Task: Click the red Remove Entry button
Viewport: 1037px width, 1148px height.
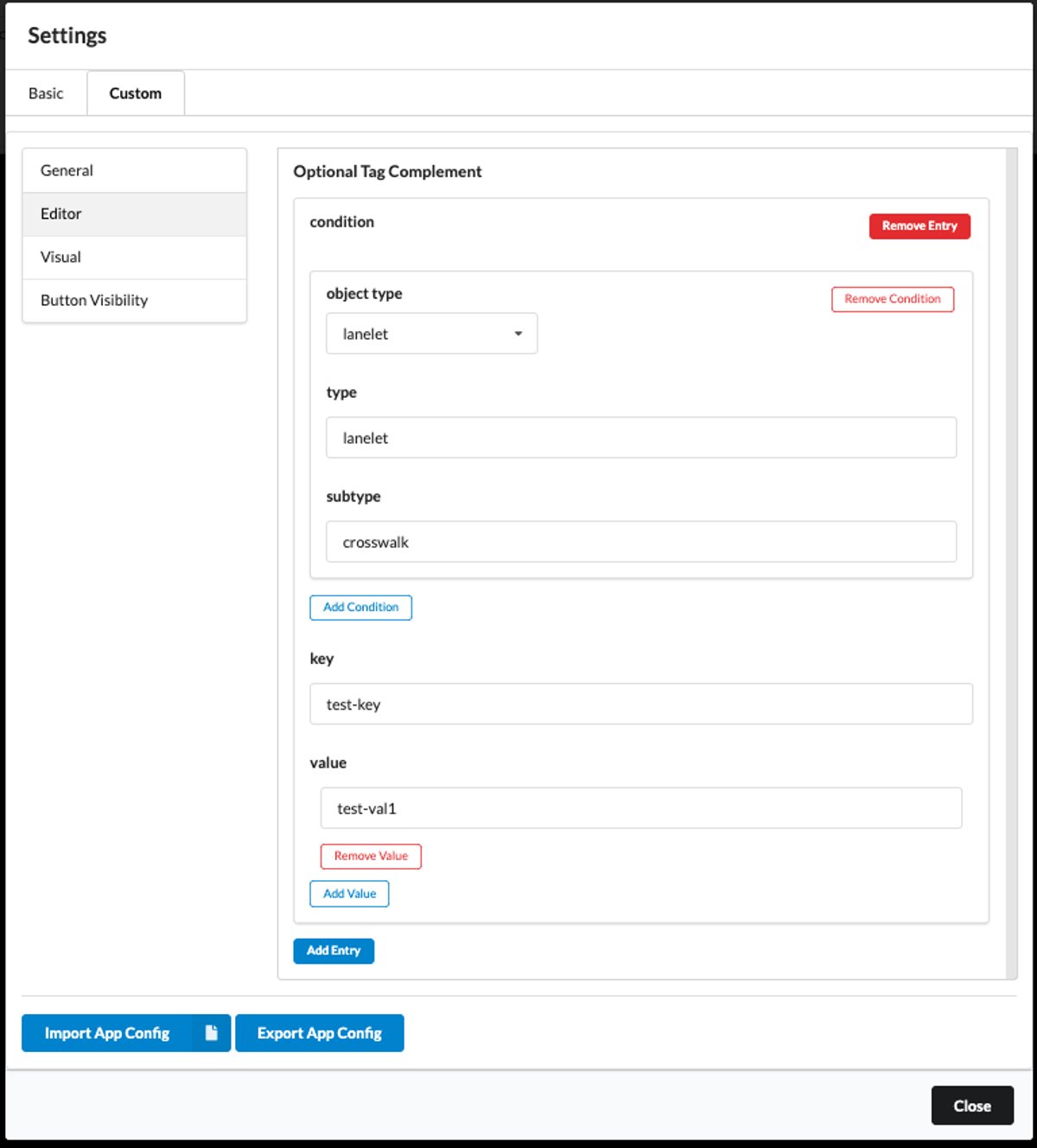Action: (x=919, y=226)
